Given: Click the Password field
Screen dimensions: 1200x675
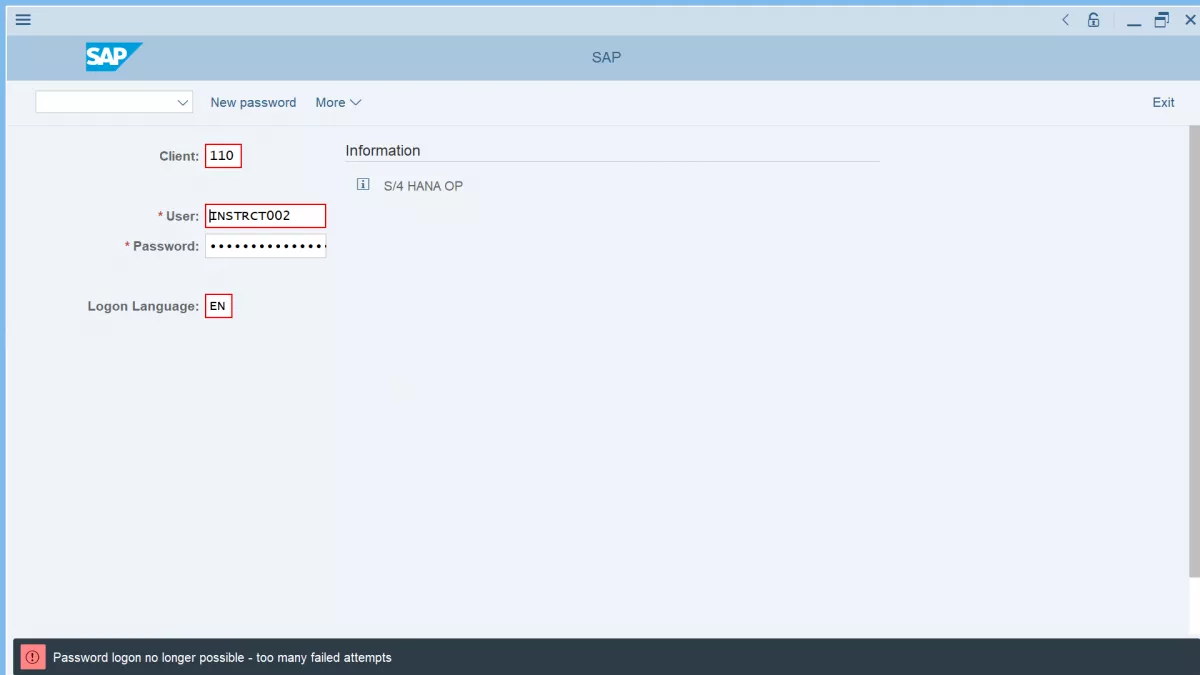Looking at the screenshot, I should click(x=266, y=246).
